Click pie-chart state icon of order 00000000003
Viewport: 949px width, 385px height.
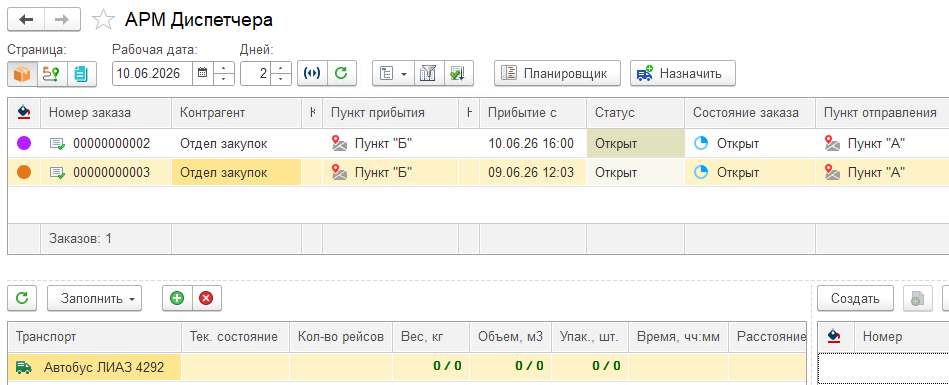(701, 173)
